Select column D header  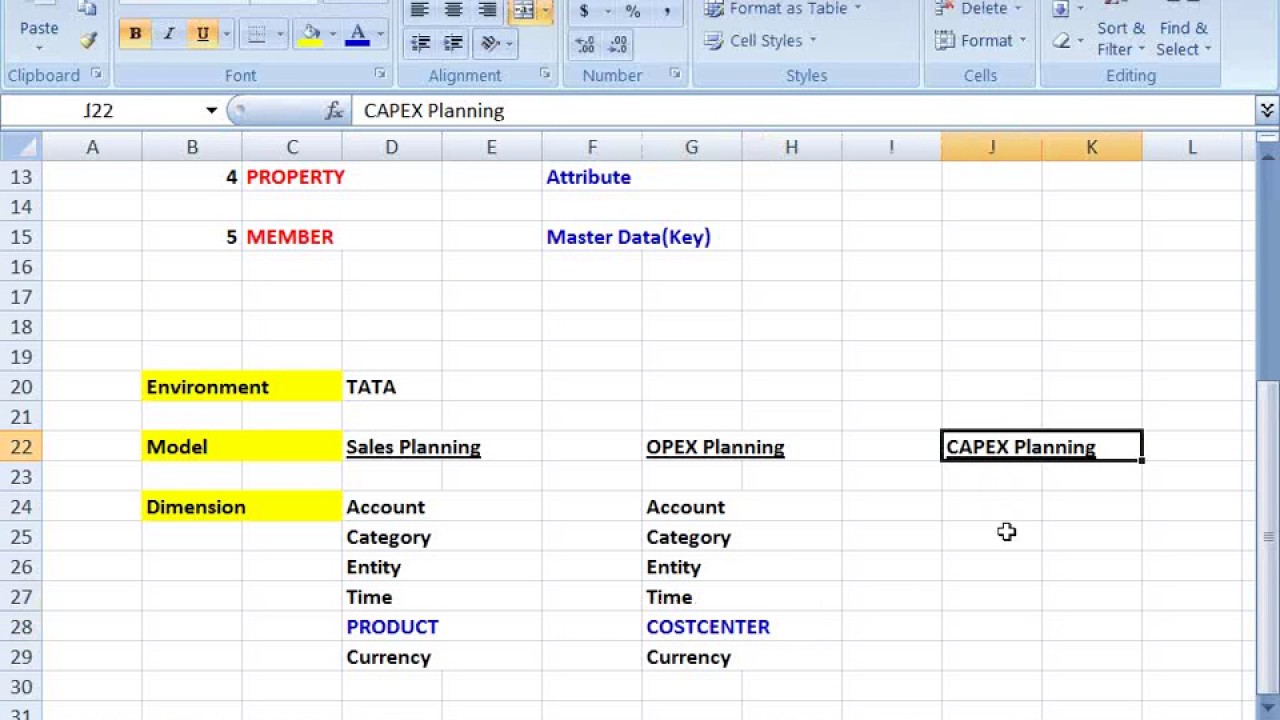[x=392, y=147]
